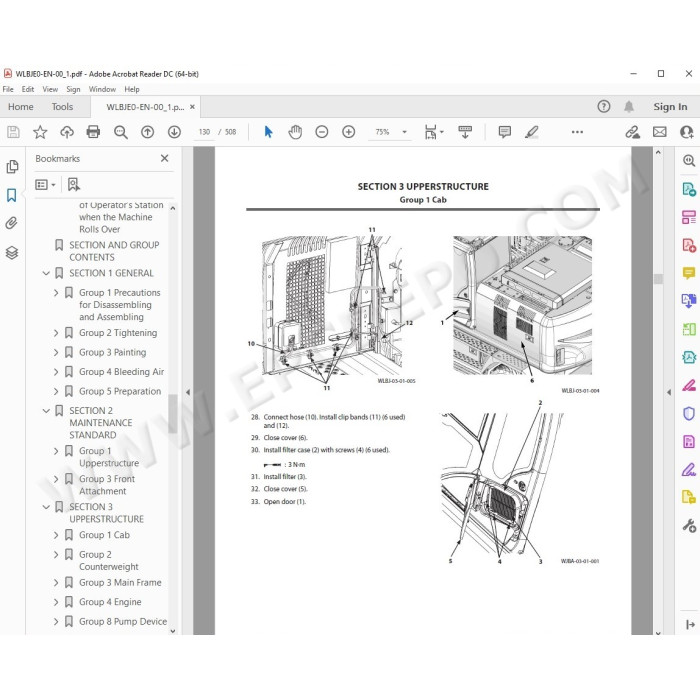Viewport: 700px width, 700px height.
Task: Open Page Thumbnails panel
Action: [12, 167]
